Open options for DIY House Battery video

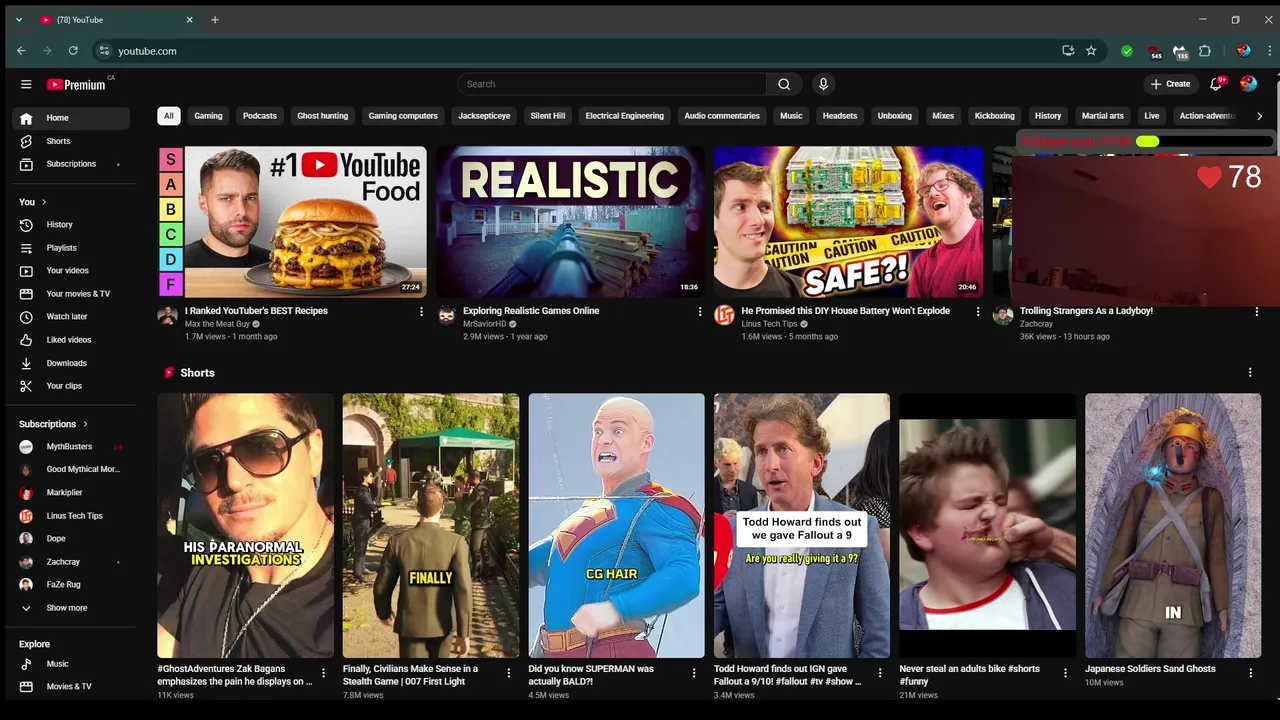point(978,312)
